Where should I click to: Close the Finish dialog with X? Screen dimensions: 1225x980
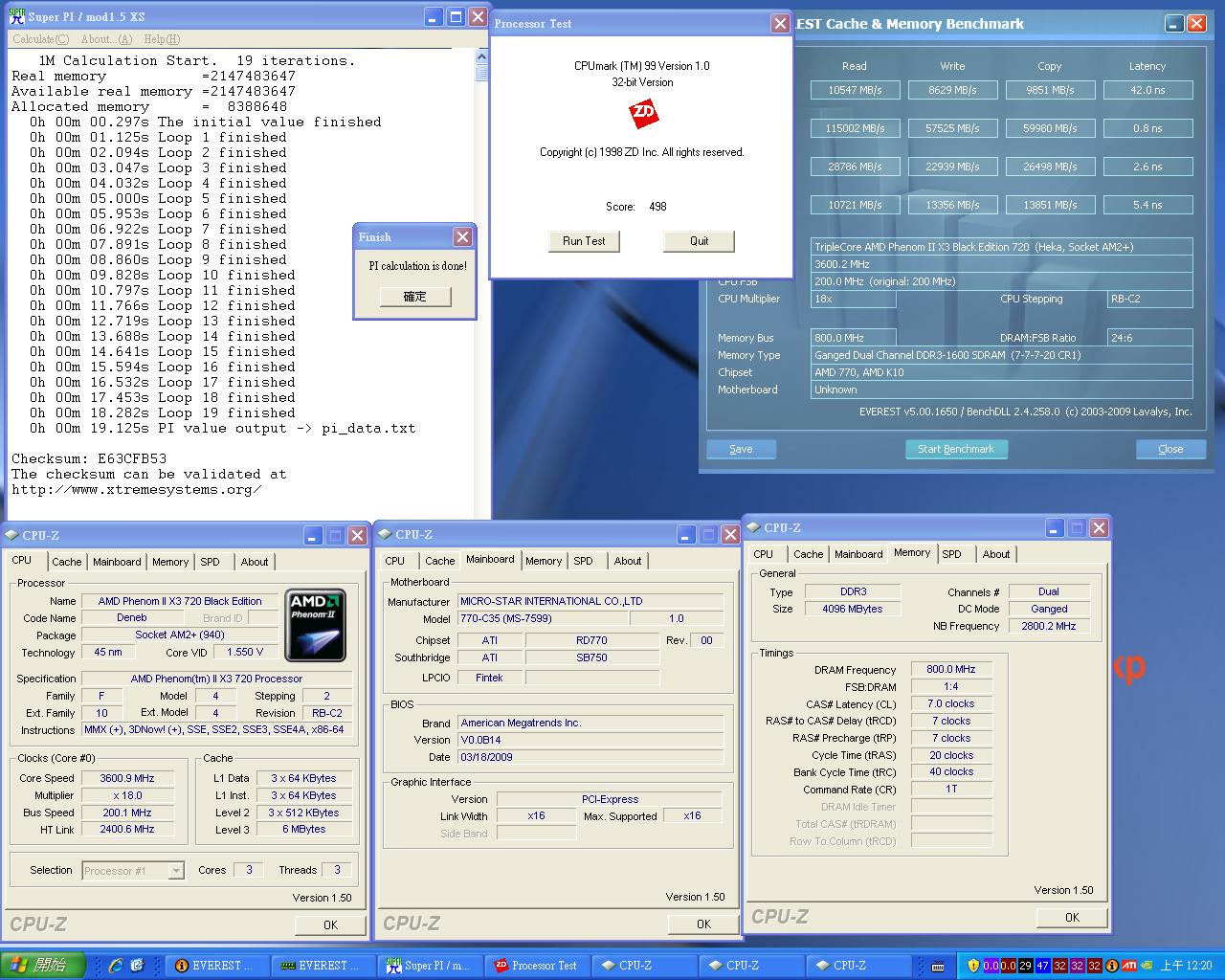point(462,236)
